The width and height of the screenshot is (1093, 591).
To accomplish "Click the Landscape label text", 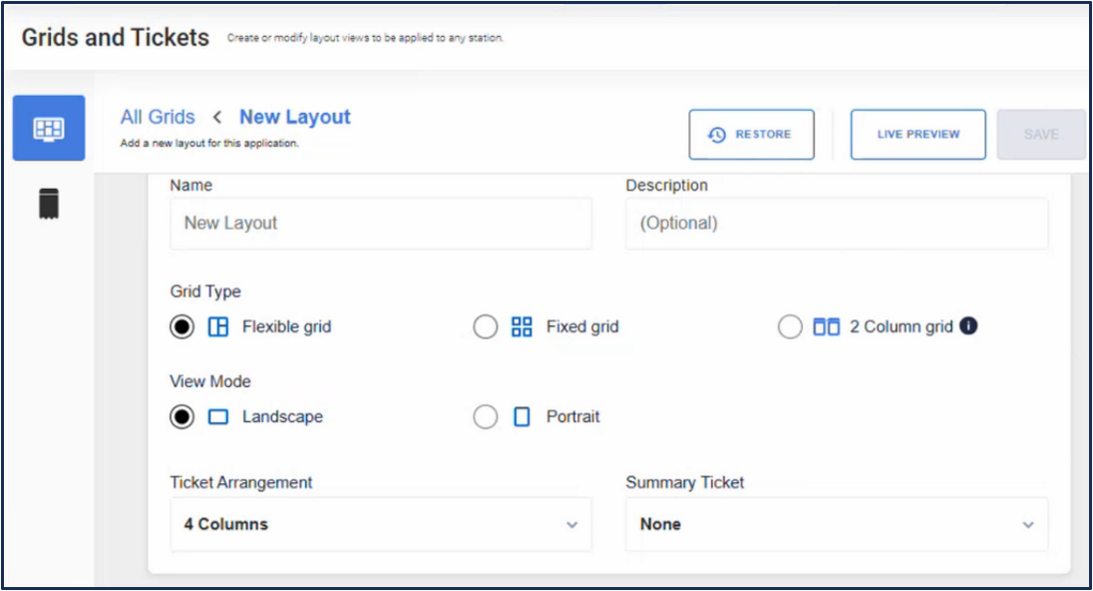I will pyautogui.click(x=282, y=417).
